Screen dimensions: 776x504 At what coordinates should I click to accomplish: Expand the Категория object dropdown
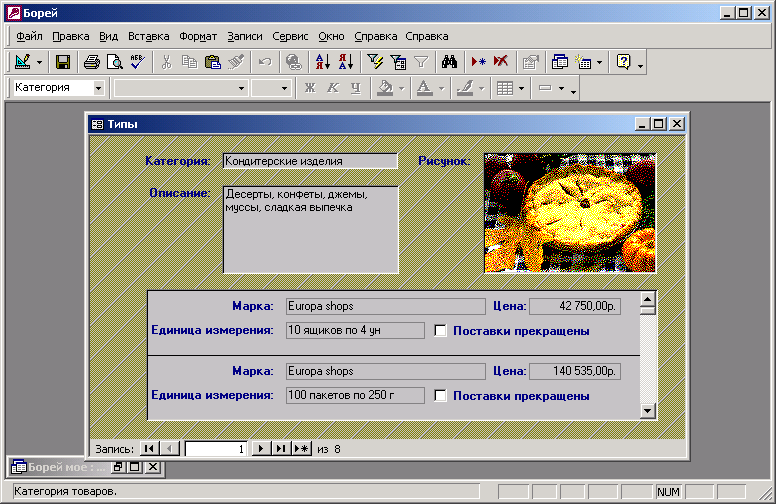[98, 88]
